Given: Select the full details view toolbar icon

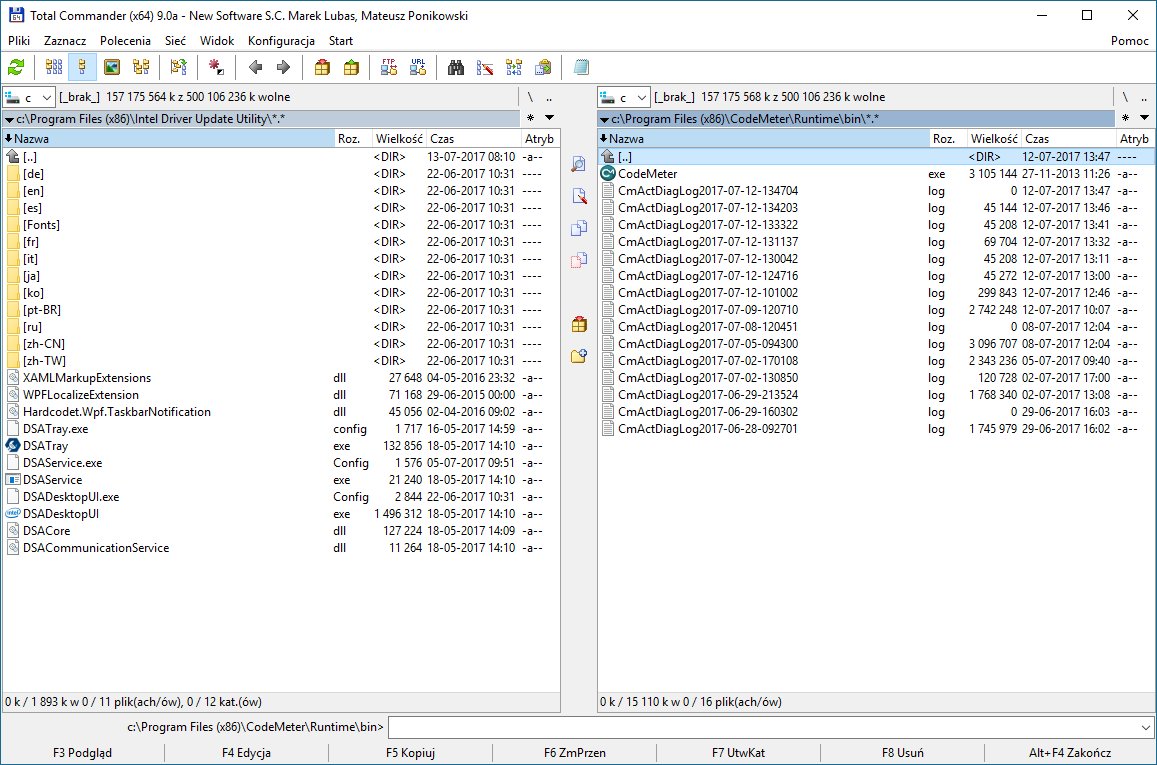Looking at the screenshot, I should [83, 67].
